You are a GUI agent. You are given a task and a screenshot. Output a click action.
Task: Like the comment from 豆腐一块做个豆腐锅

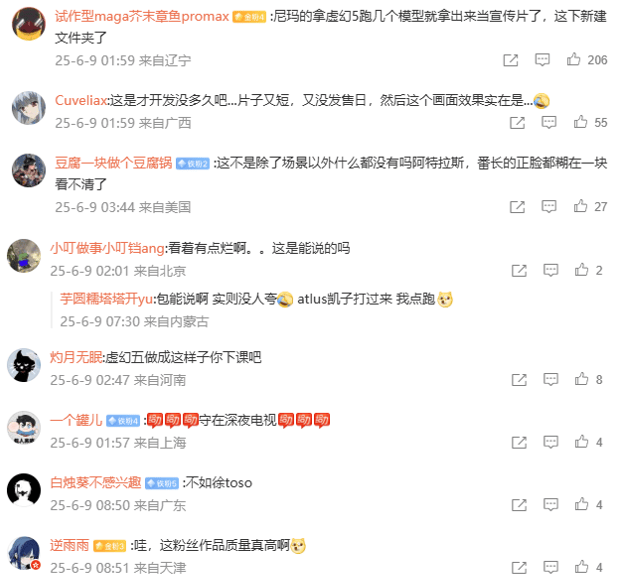point(580,206)
